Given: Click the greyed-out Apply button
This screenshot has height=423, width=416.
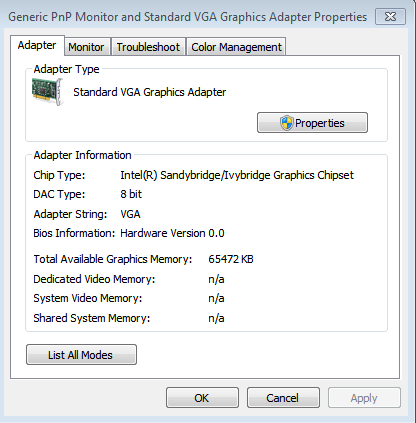Looking at the screenshot, I should click(364, 398).
